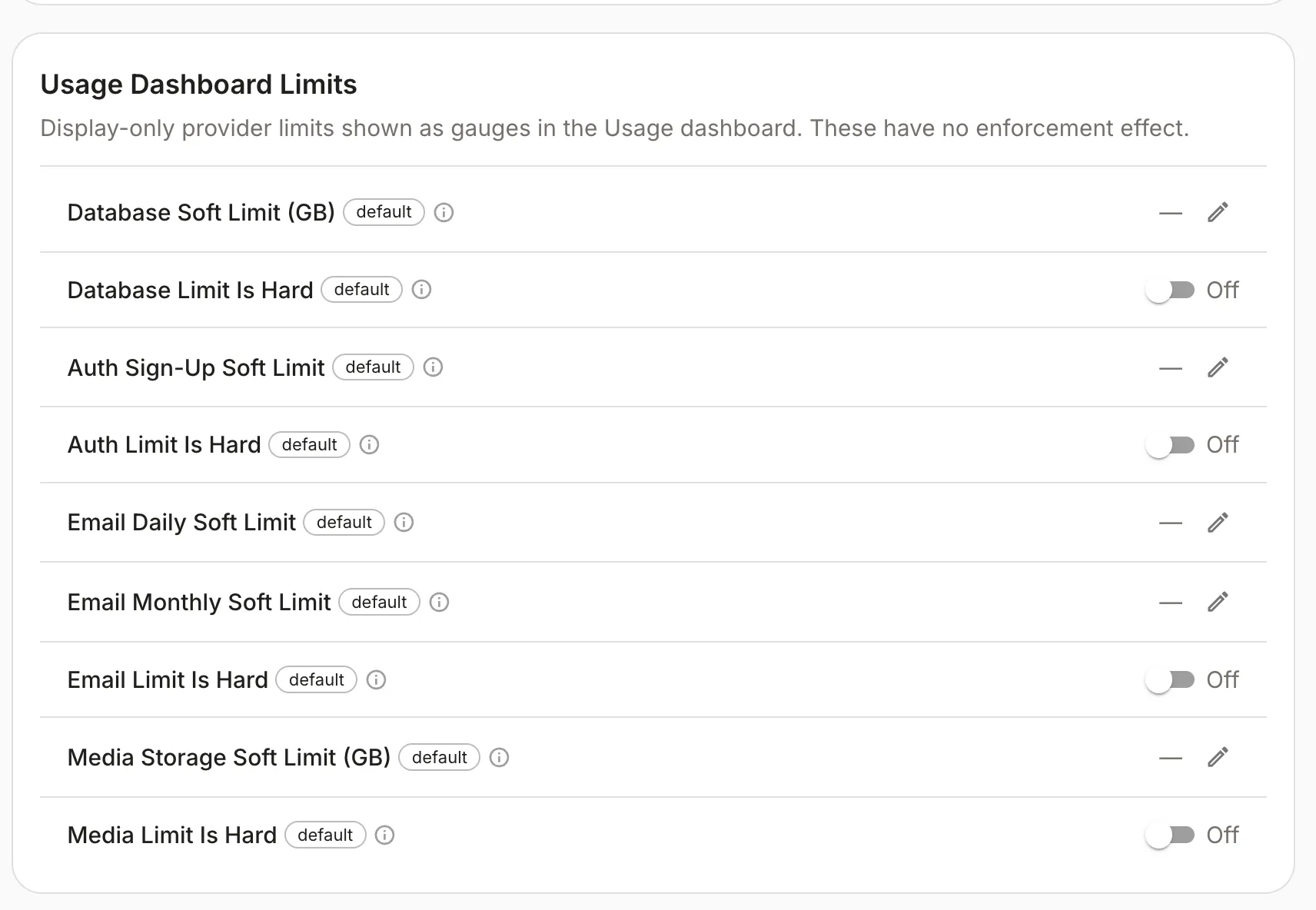
Task: Click the default badge beside Database Soft Limit
Action: [x=384, y=212]
